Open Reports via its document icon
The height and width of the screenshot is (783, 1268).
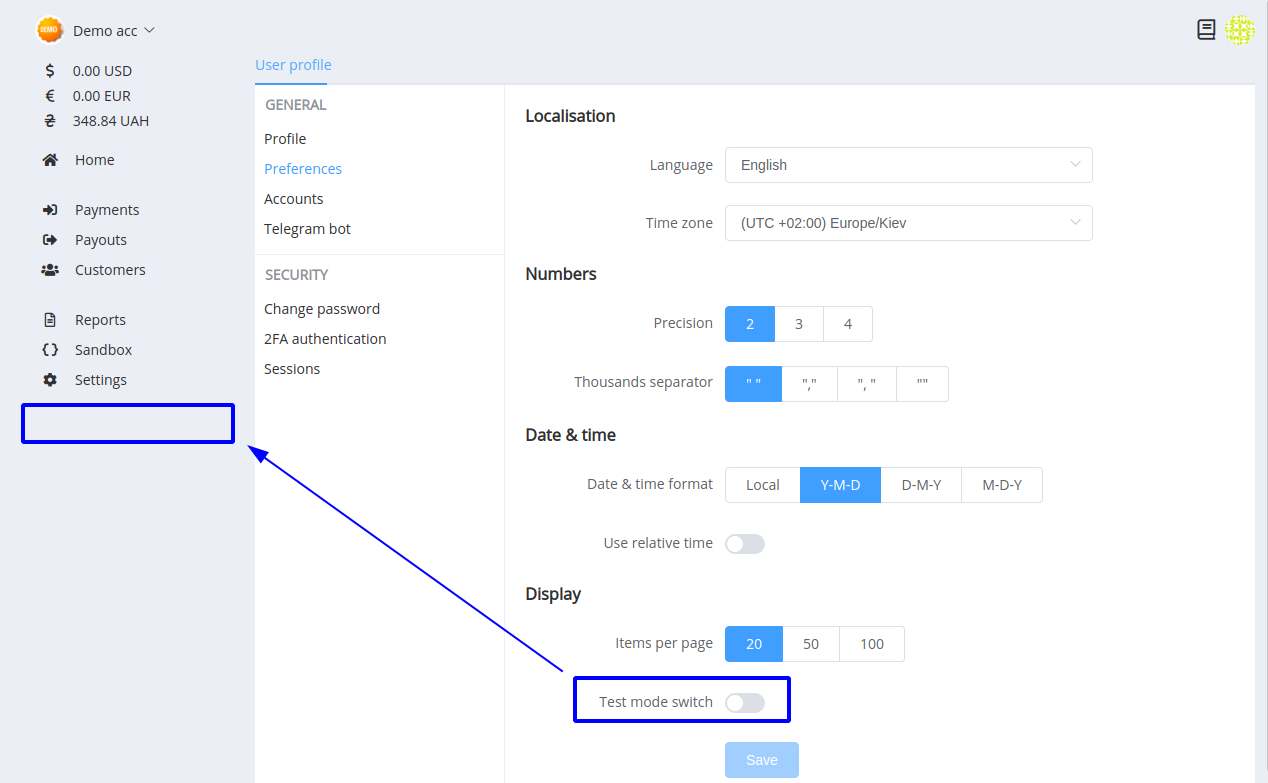(50, 320)
